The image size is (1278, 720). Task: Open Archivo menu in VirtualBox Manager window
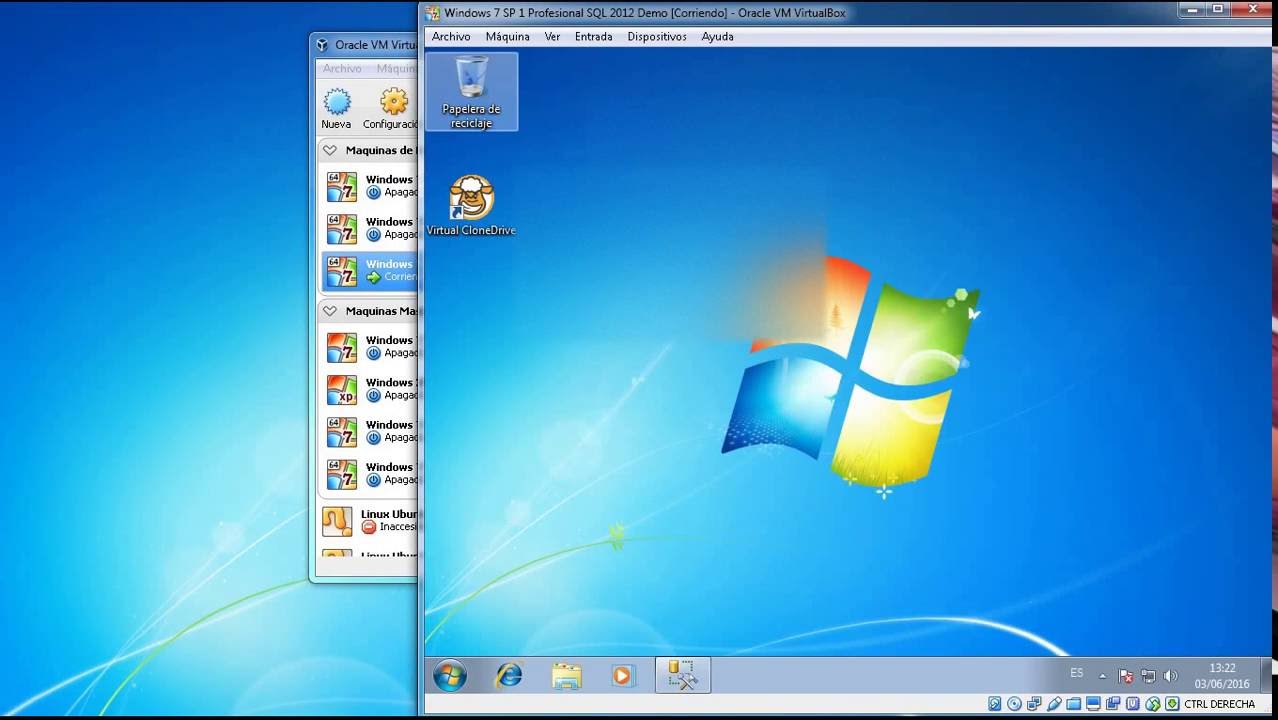[x=342, y=69]
